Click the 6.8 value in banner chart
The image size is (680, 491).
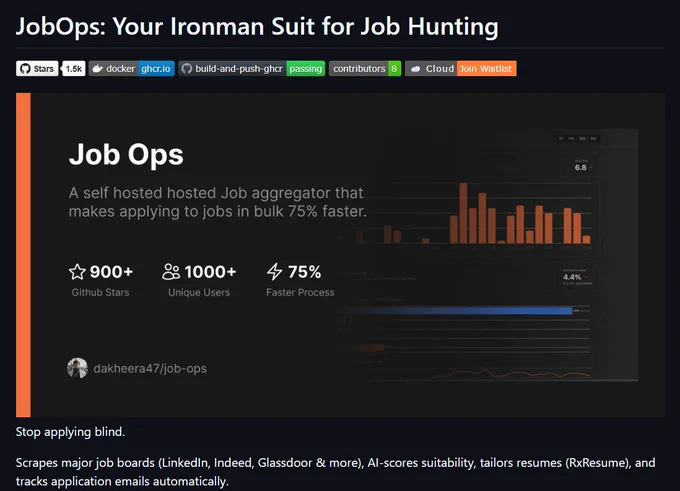pyautogui.click(x=581, y=167)
